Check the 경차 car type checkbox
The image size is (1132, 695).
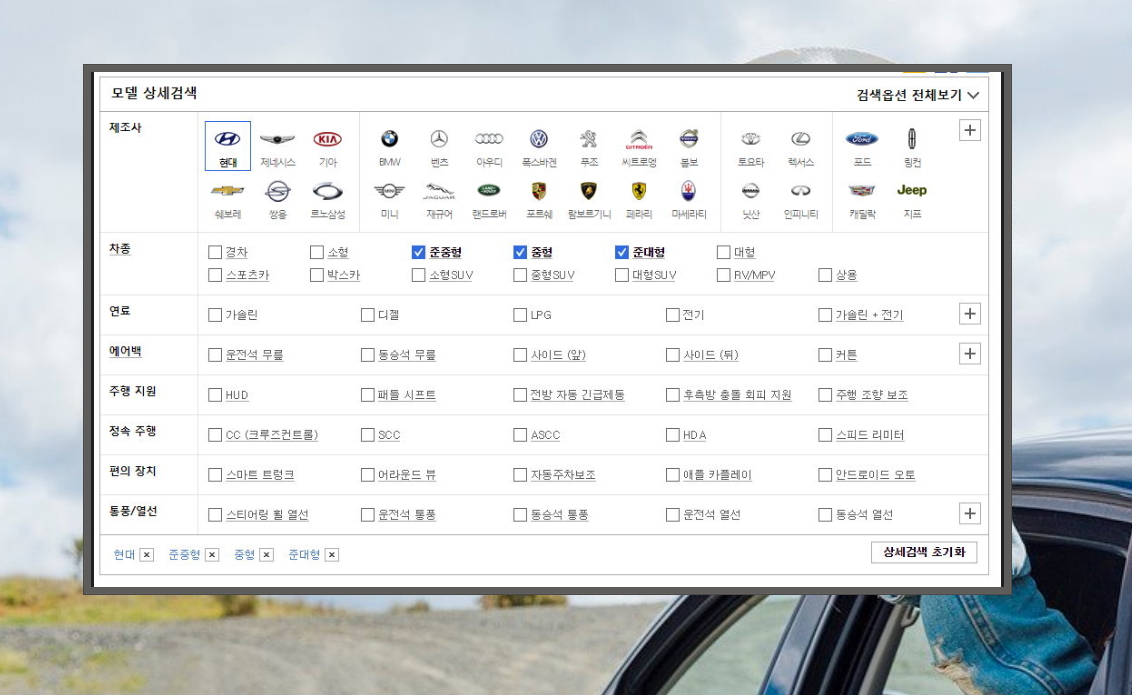pyautogui.click(x=214, y=252)
